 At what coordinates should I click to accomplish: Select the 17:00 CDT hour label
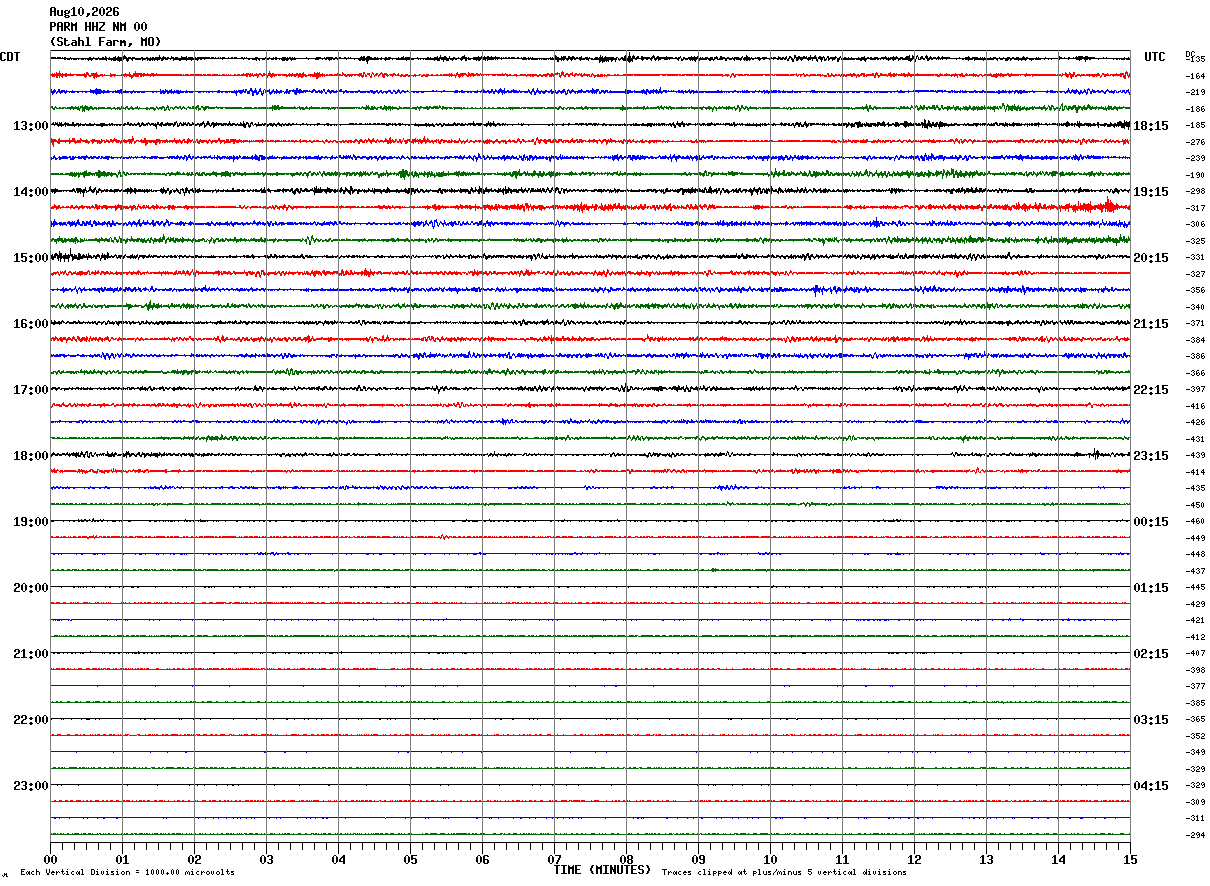click(x=31, y=390)
